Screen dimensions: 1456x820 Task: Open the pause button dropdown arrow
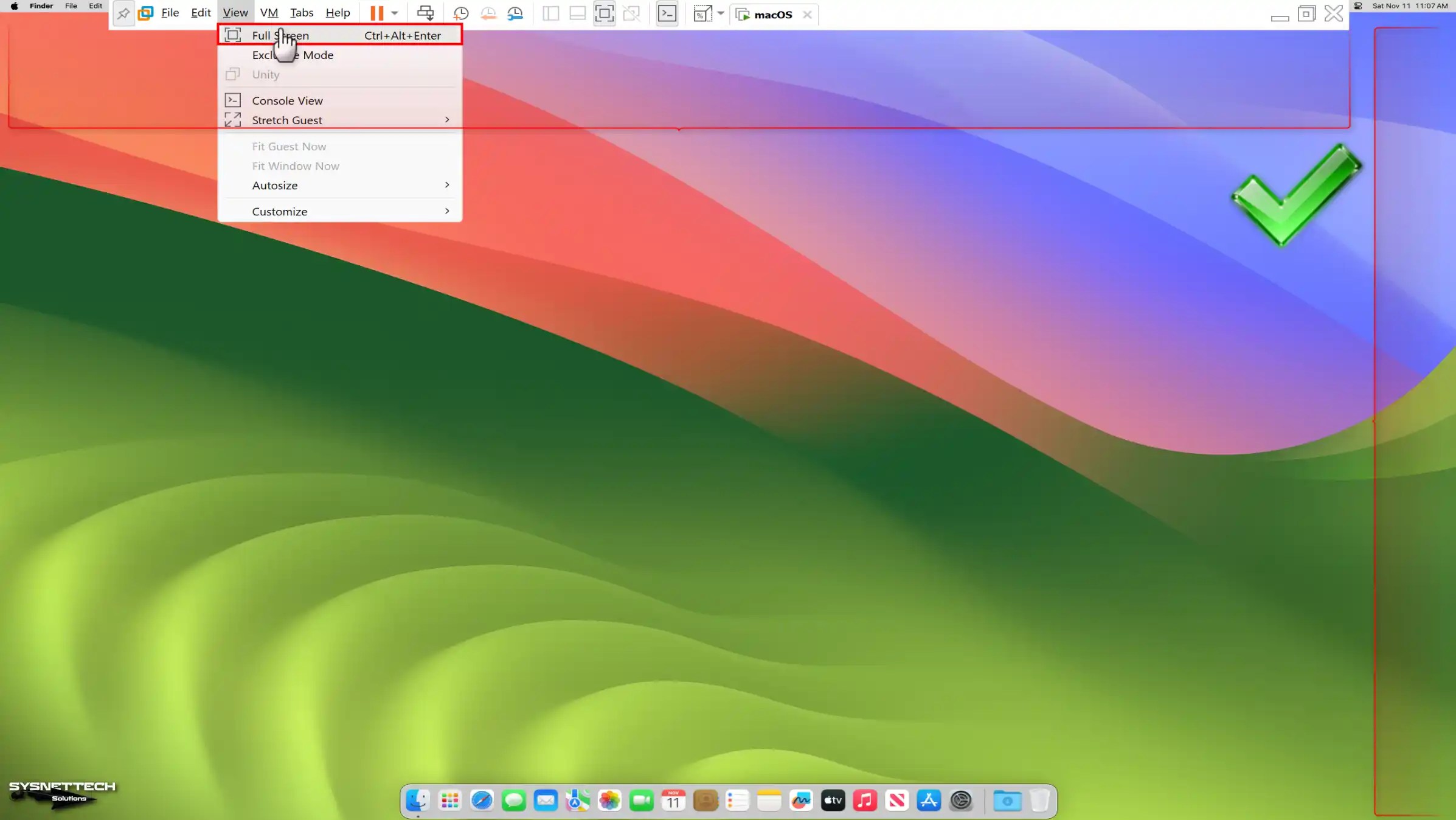(394, 13)
